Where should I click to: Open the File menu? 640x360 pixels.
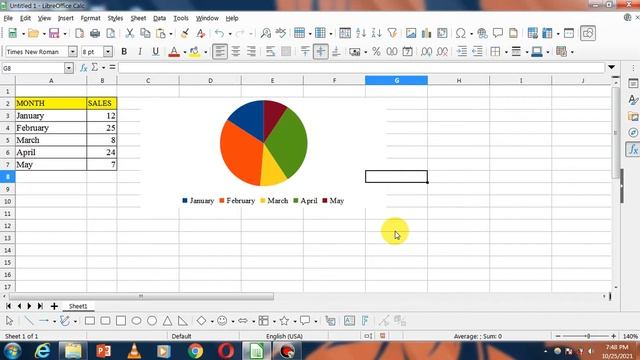click(8, 18)
